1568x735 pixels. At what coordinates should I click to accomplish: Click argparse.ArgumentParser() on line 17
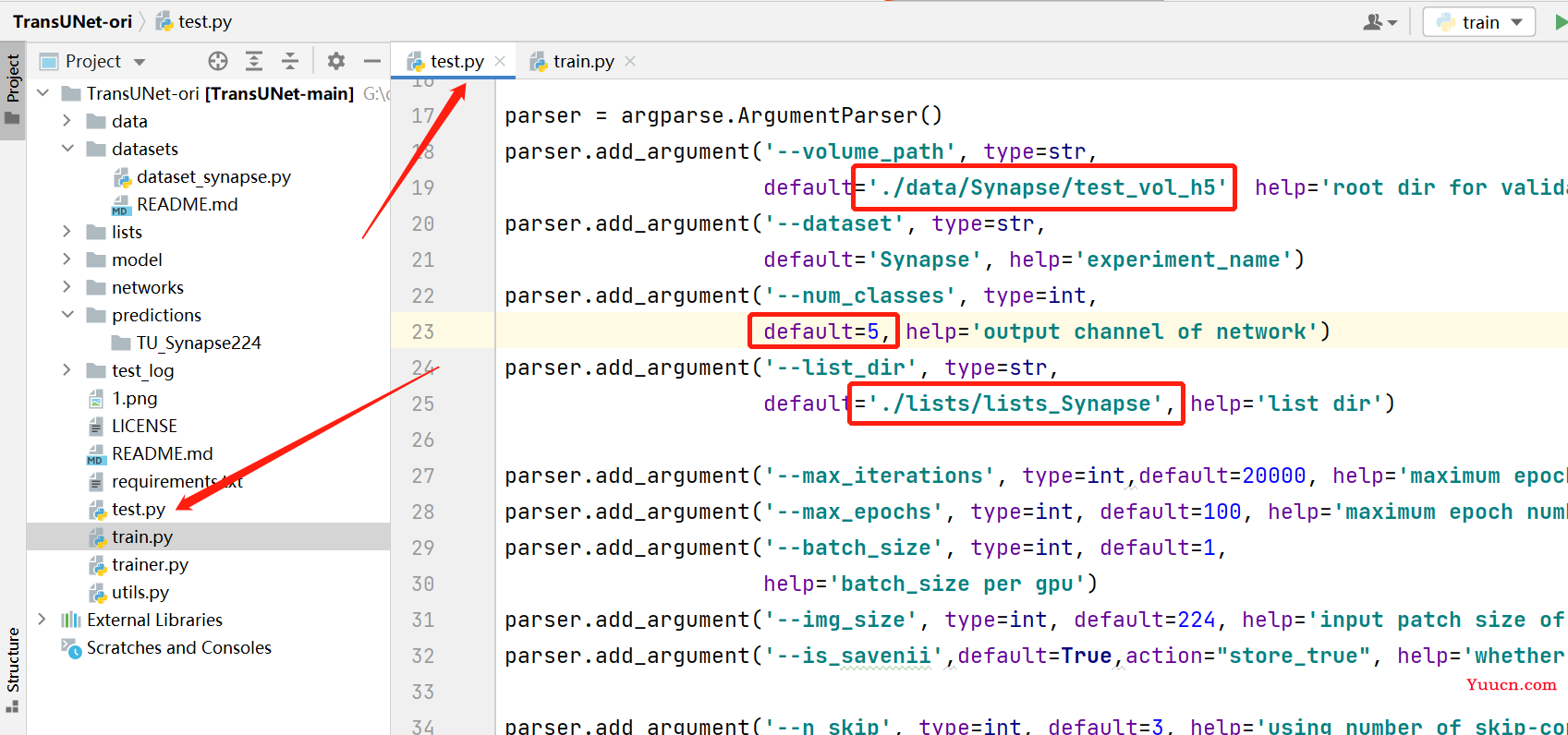(782, 115)
